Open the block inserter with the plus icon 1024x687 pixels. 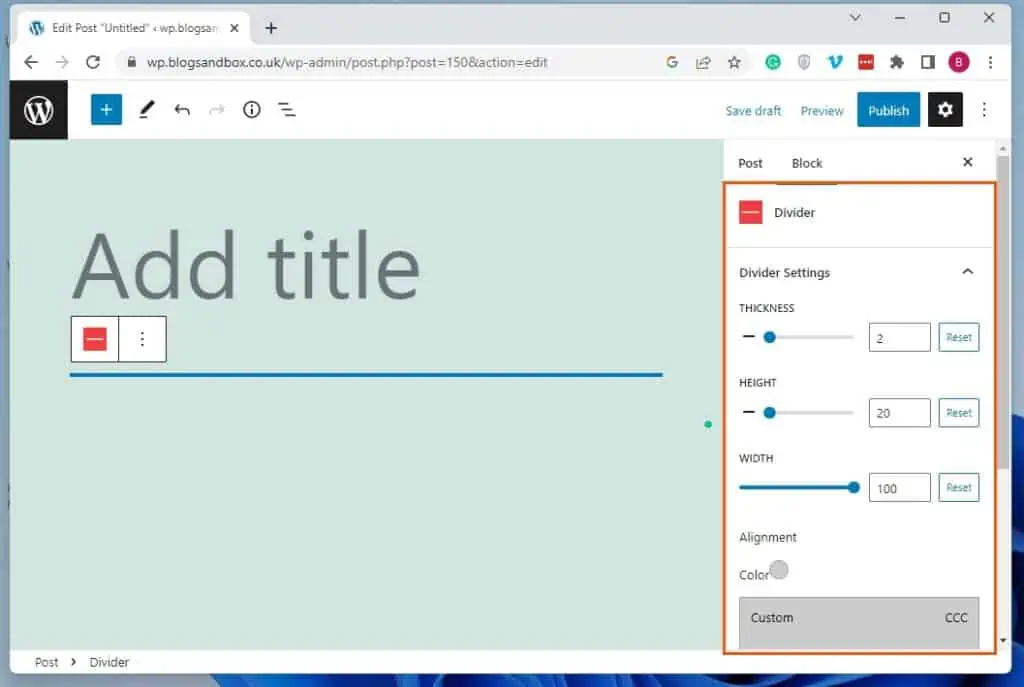106,109
